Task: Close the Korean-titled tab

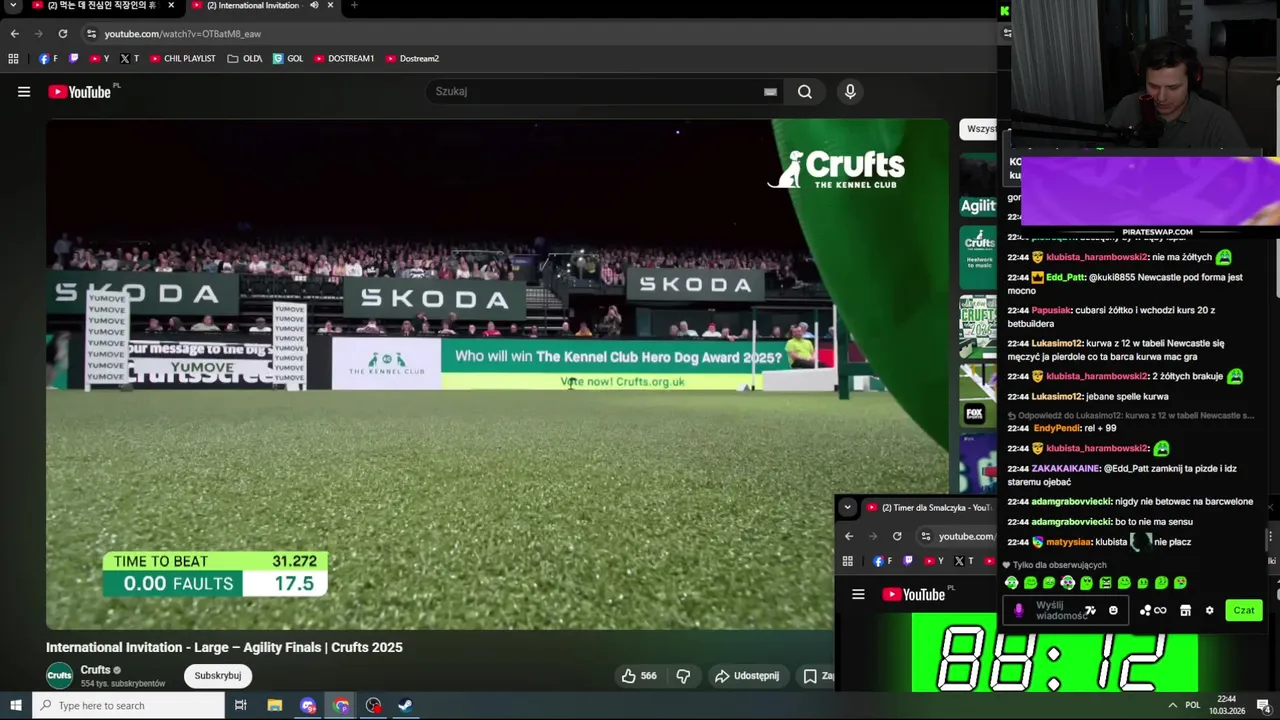Action: click(171, 5)
